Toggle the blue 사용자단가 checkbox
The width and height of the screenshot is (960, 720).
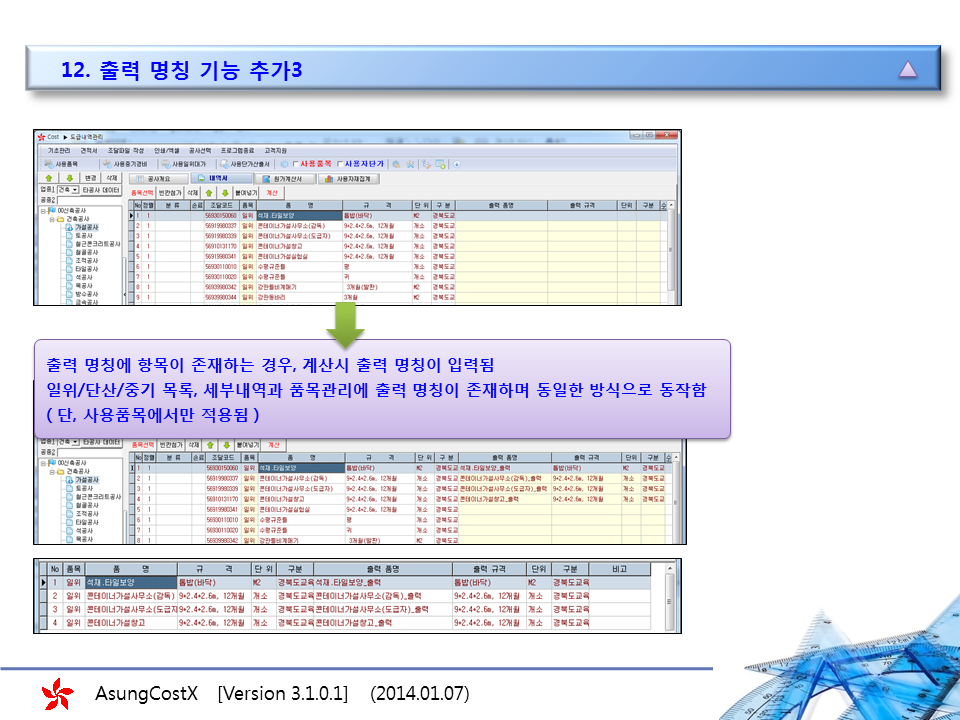tap(340, 164)
